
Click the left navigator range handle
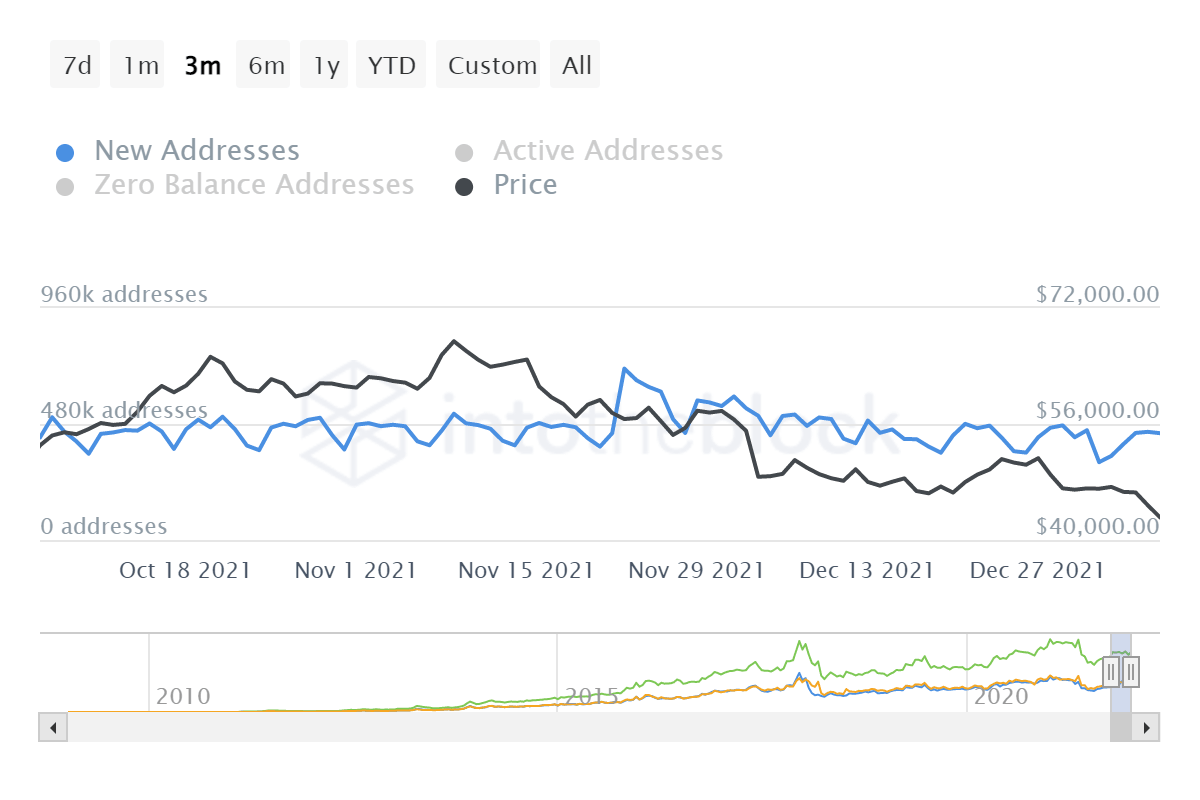pyautogui.click(x=1111, y=671)
